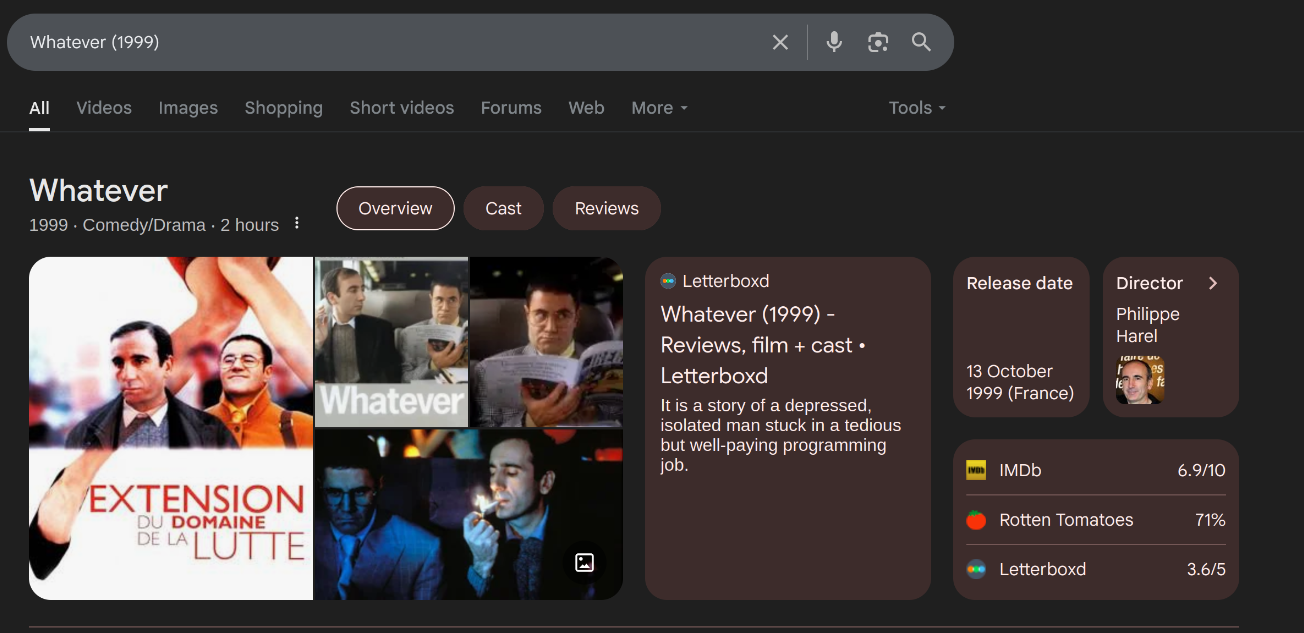Open the Whatever title still thumbnail
Image resolution: width=1304 pixels, height=633 pixels.
tap(392, 342)
